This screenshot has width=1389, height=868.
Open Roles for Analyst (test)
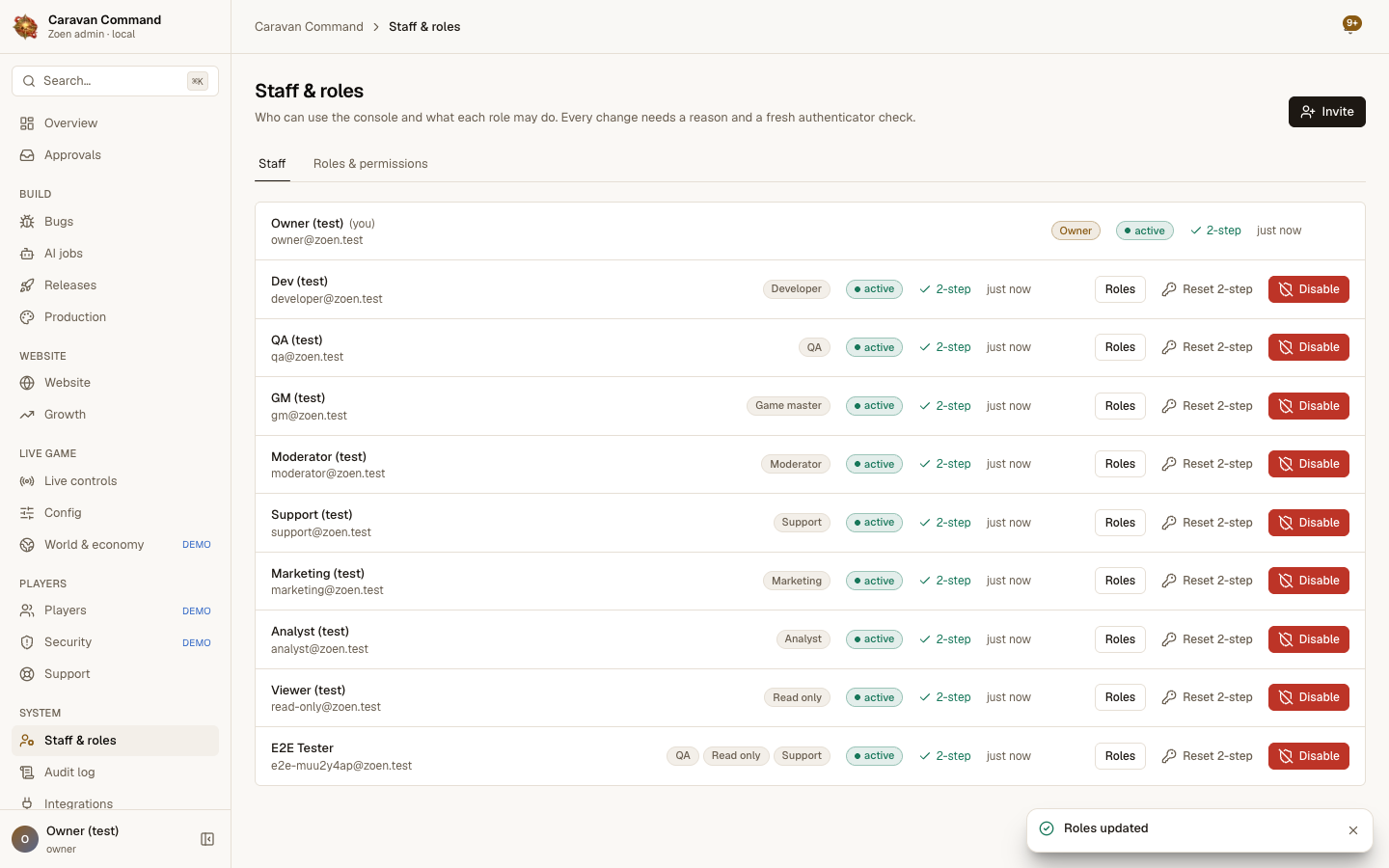click(x=1120, y=639)
